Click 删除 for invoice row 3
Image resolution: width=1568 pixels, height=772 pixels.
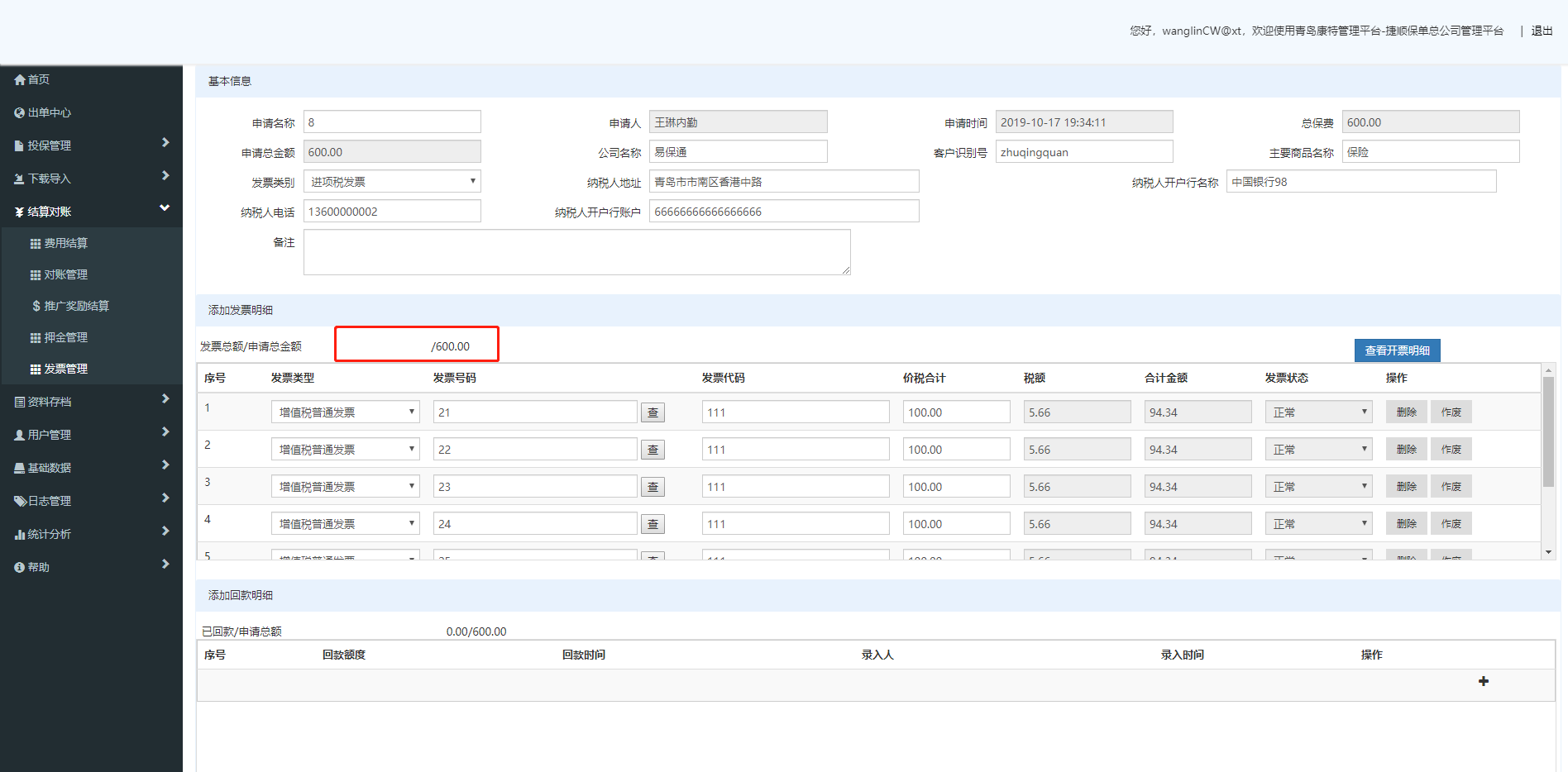tap(1406, 487)
